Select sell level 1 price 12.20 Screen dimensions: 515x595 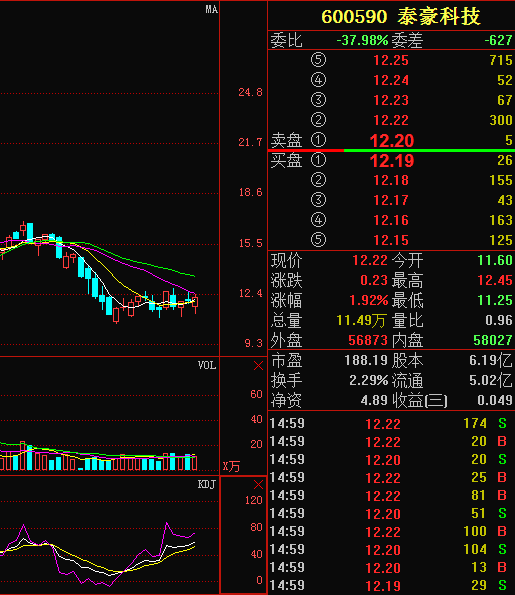[x=392, y=141]
